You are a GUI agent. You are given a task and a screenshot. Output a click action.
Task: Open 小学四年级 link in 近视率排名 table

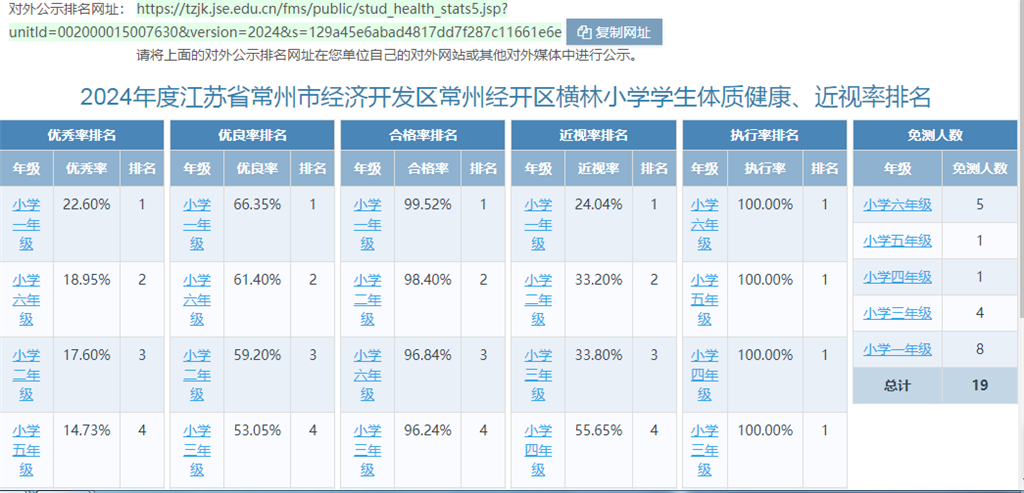(538, 450)
